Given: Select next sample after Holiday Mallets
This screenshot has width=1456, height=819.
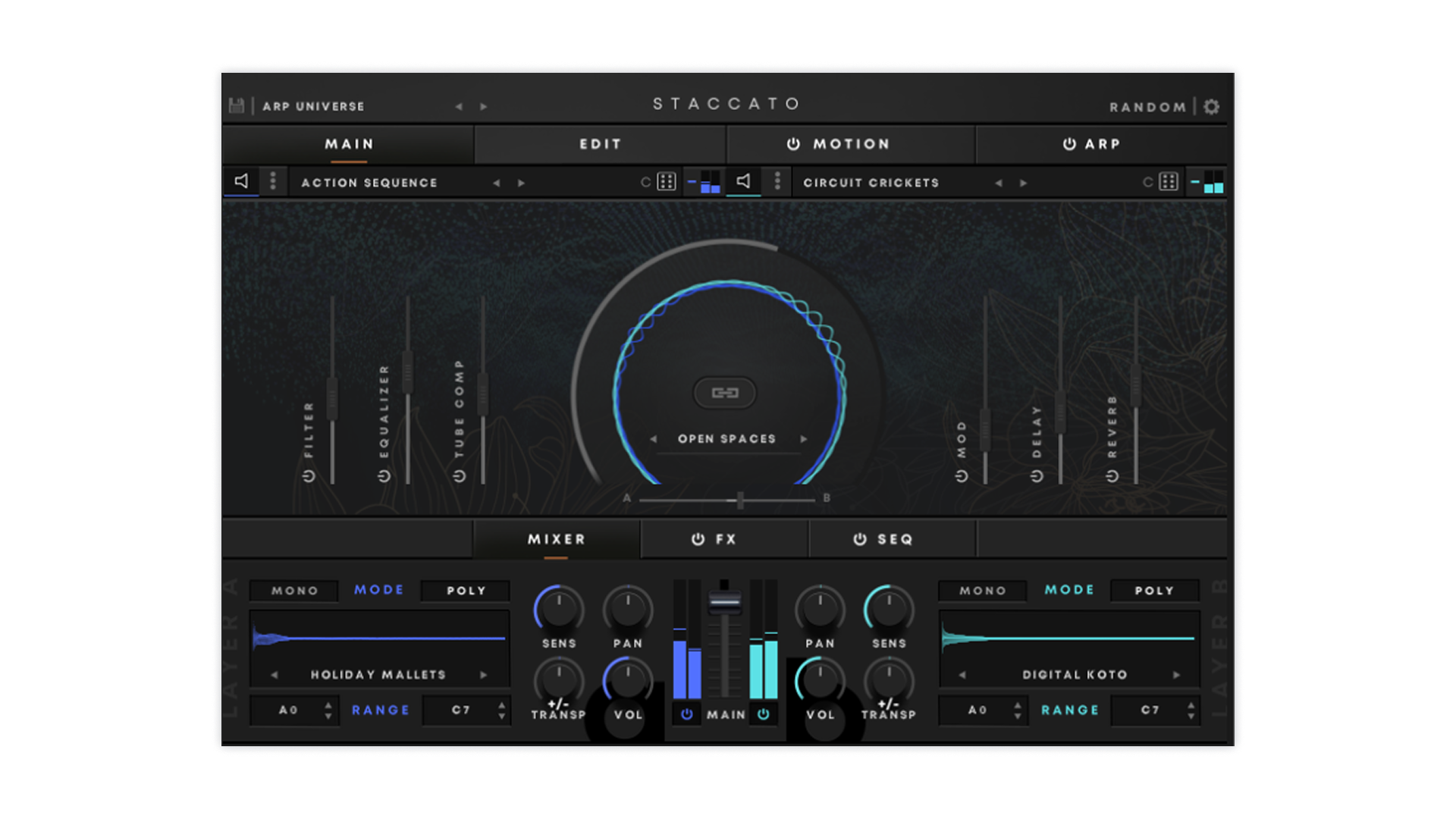Looking at the screenshot, I should tap(484, 675).
